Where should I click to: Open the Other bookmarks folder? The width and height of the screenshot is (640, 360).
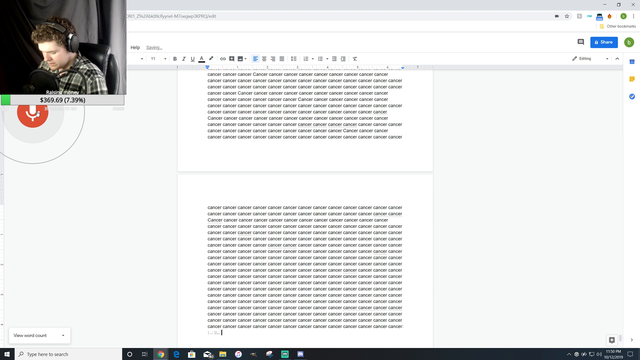[618, 27]
